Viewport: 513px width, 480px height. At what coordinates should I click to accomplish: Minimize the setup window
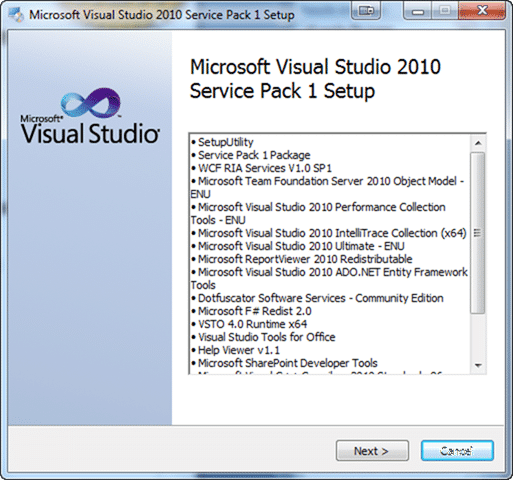point(417,11)
